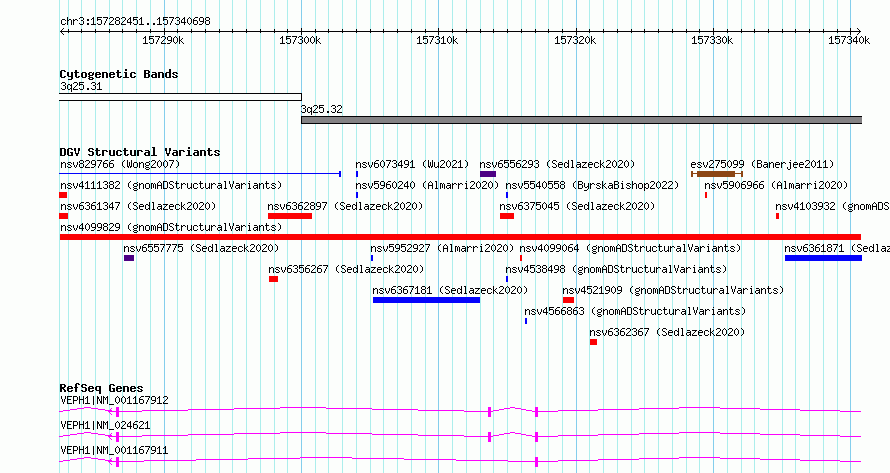Select the 3q25.31 cytogenetic band box
Image resolution: width=890 pixels, height=473 pixels.
[x=180, y=97]
